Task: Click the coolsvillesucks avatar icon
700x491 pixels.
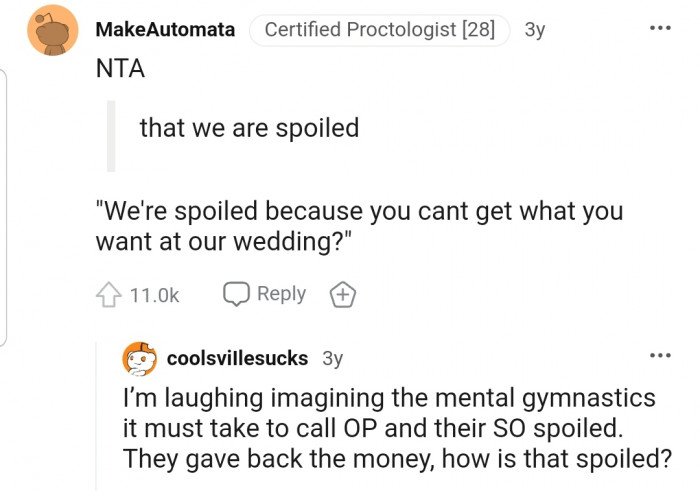Action: tap(140, 358)
